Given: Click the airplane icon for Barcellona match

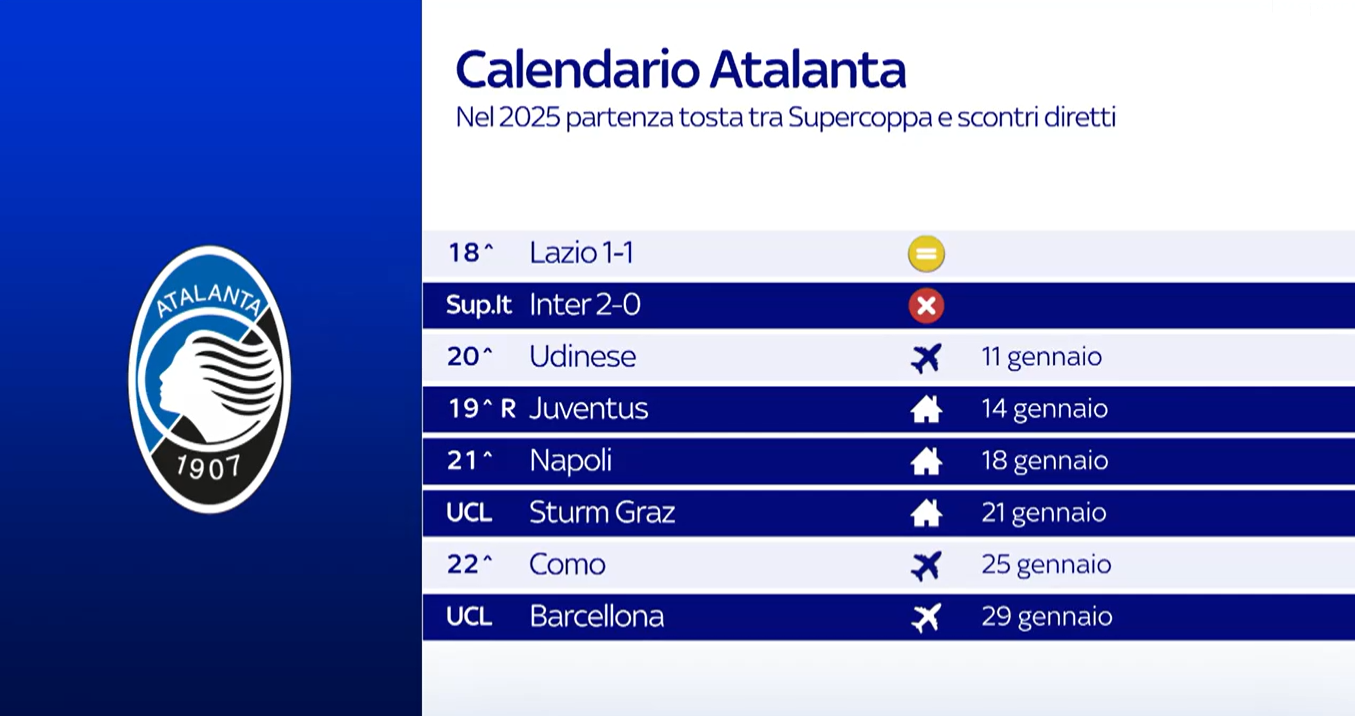Looking at the screenshot, I should pos(926,618).
